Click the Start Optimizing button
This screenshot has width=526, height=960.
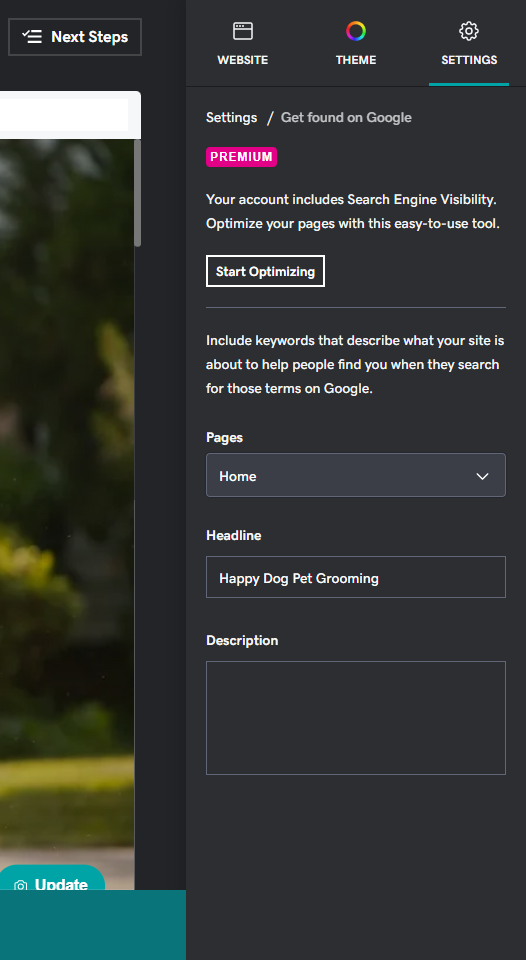pos(265,271)
